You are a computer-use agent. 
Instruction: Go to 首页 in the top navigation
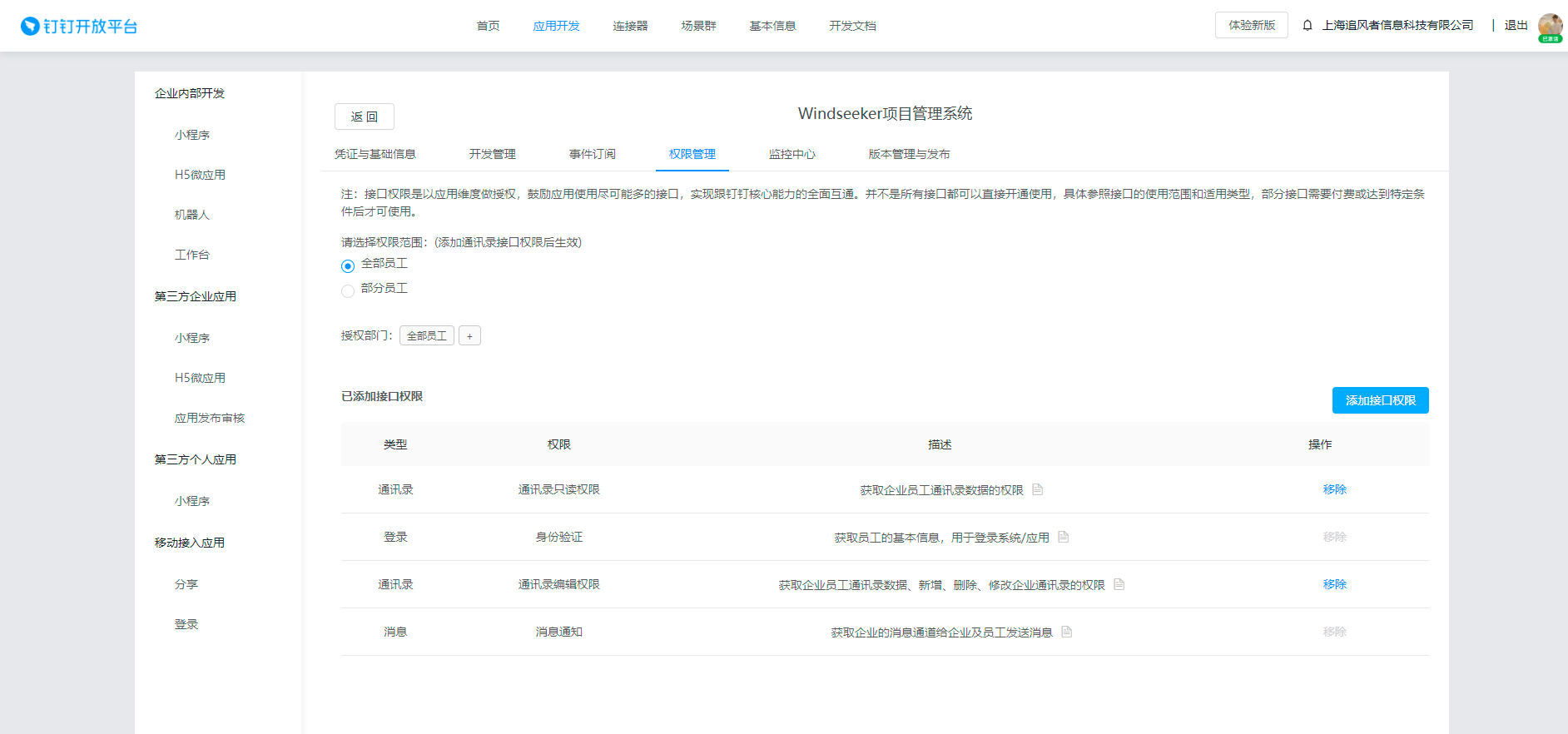[488, 26]
